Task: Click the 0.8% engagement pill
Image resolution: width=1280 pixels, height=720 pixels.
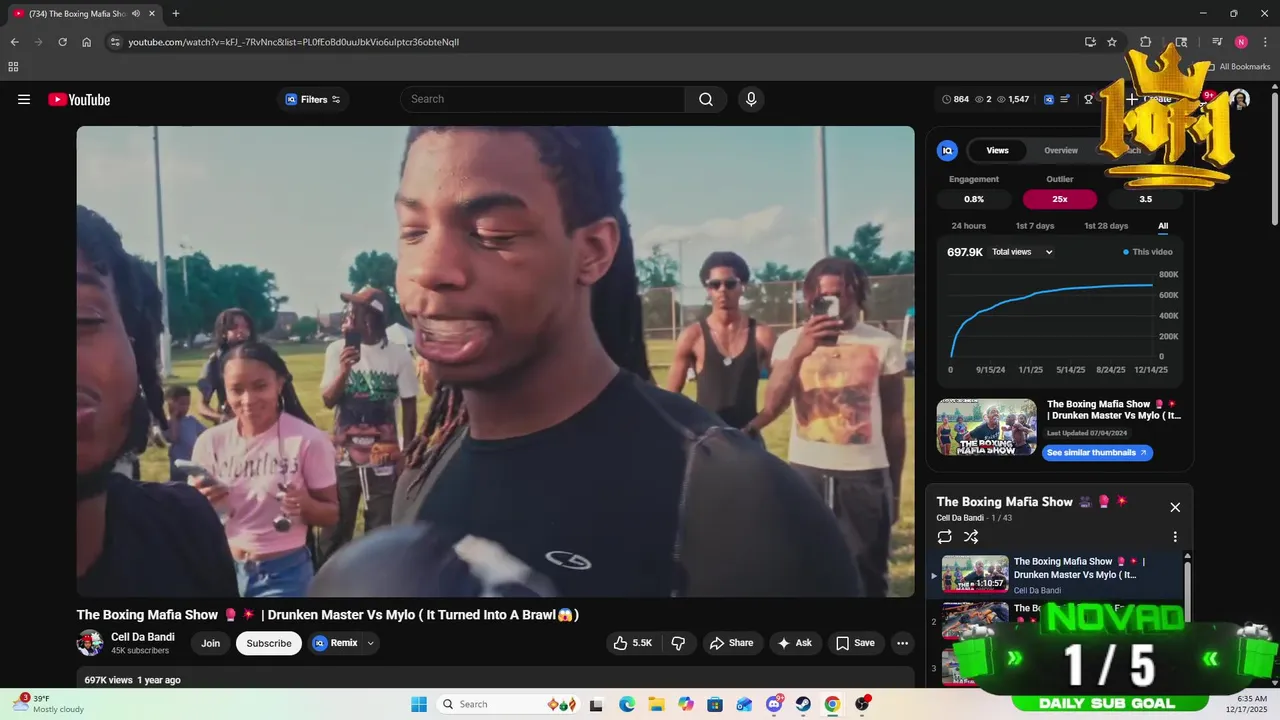Action: [974, 199]
